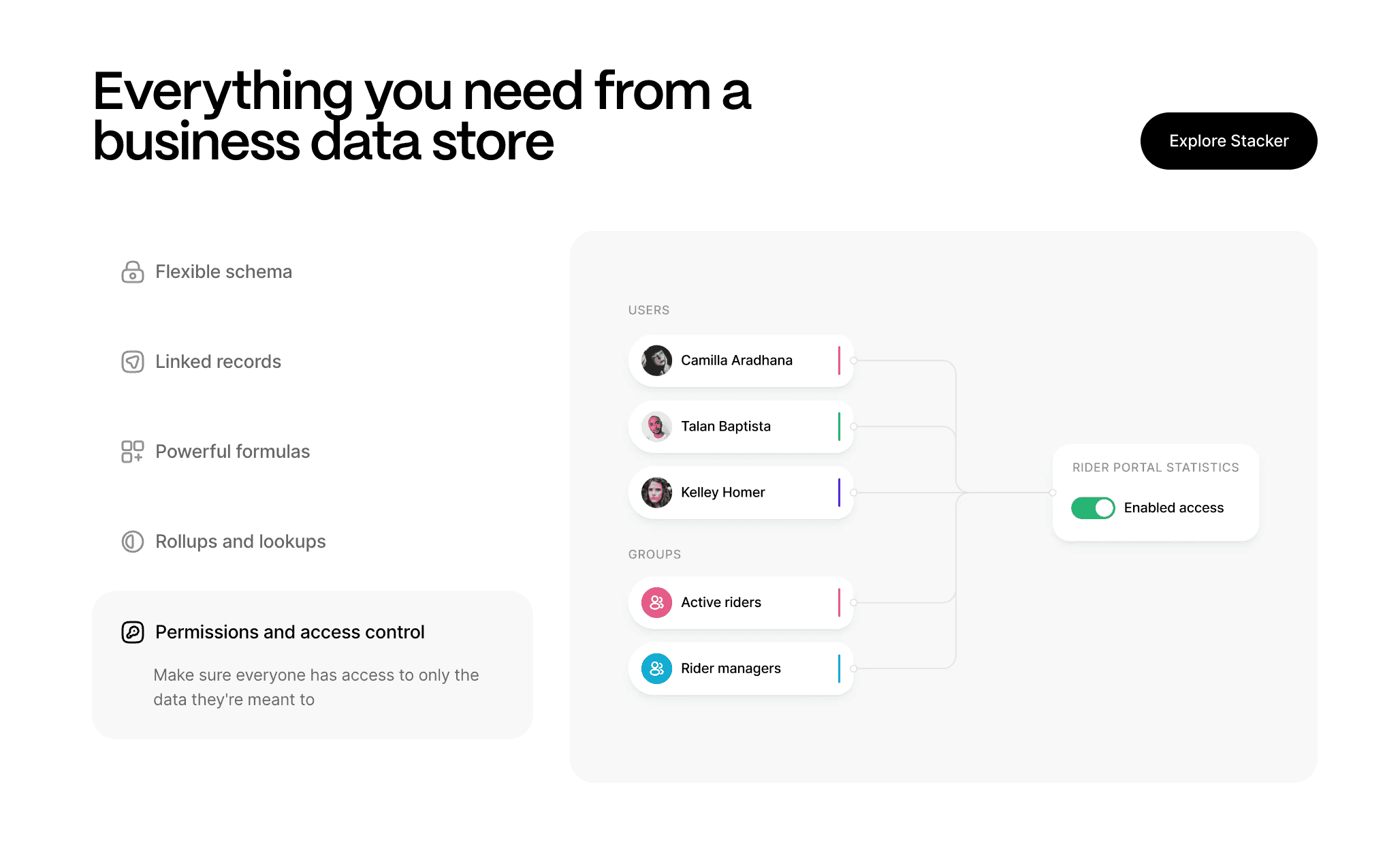The width and height of the screenshot is (1400, 853).
Task: Click Camilla Aradhana's avatar
Action: [656, 360]
